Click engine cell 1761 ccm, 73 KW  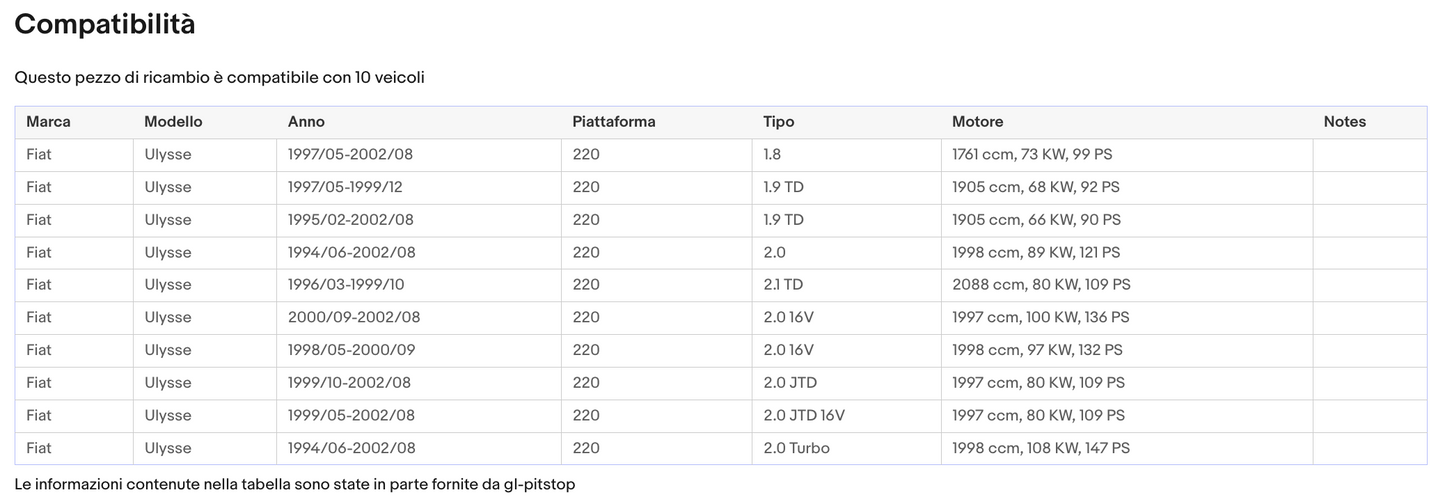pos(1032,155)
